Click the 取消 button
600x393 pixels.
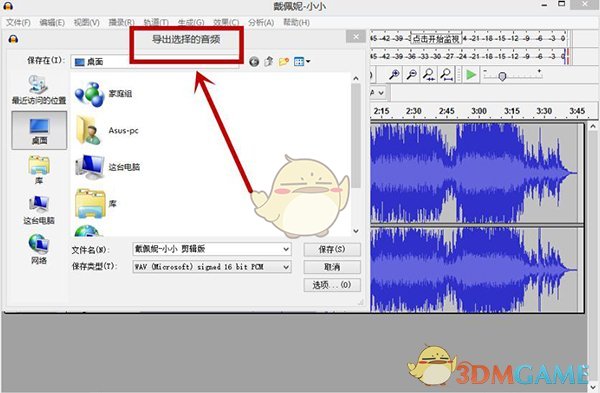(x=332, y=267)
